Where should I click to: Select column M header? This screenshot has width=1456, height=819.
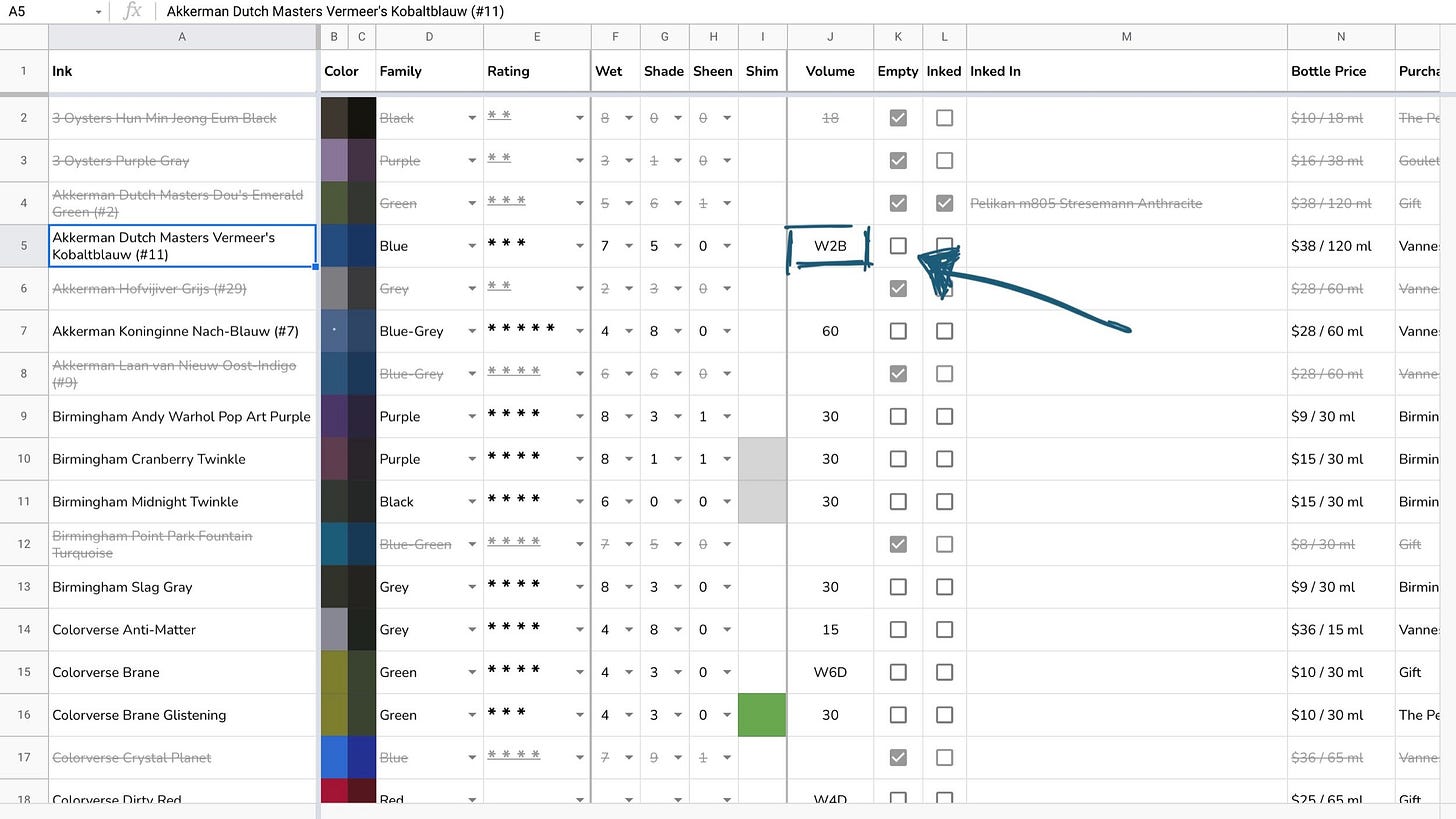pyautogui.click(x=1126, y=37)
